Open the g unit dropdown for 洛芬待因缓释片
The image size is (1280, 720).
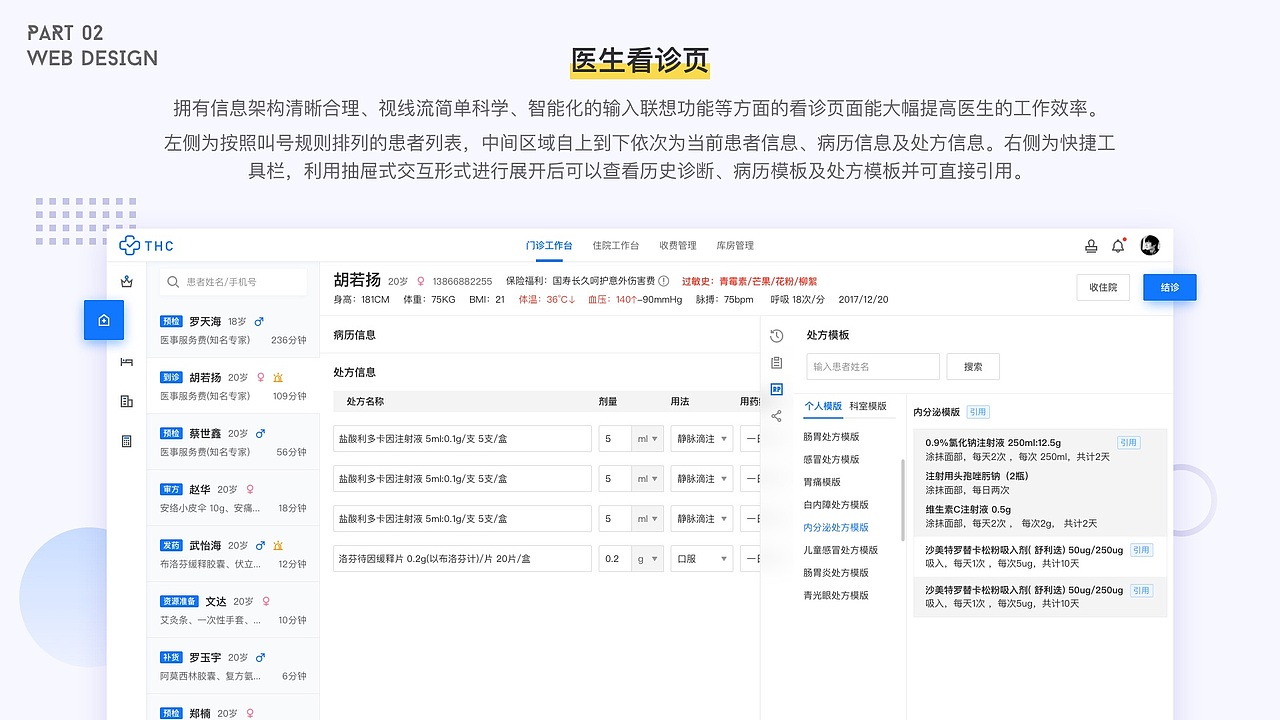(x=647, y=559)
